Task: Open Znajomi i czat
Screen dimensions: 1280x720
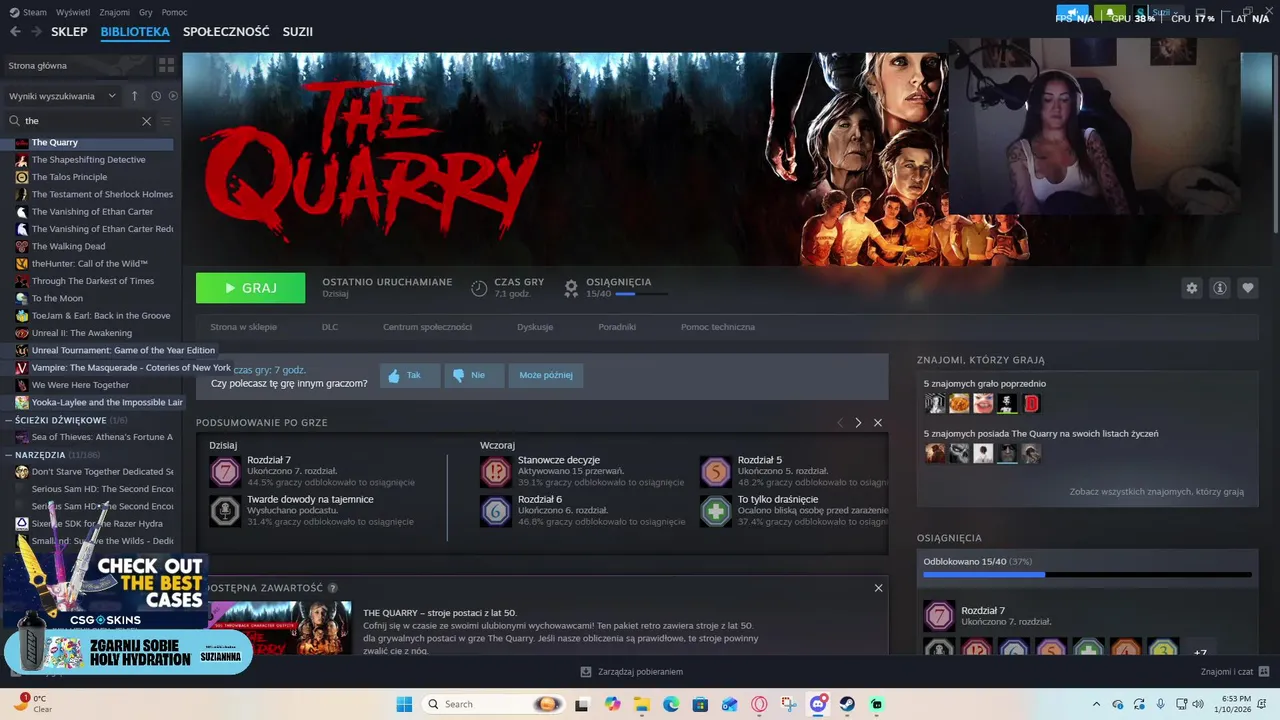Action: [1235, 672]
